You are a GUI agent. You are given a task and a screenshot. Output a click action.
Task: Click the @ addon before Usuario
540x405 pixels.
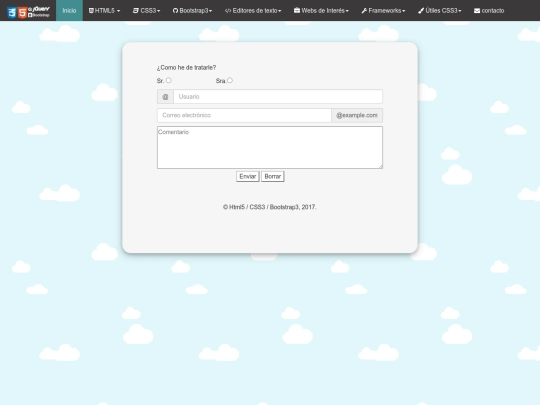pyautogui.click(x=165, y=97)
